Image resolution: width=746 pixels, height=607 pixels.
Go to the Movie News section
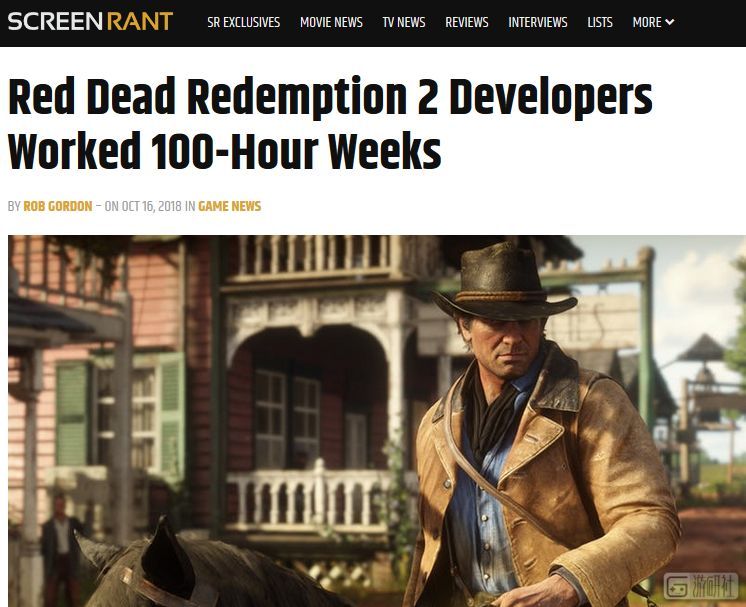(331, 22)
